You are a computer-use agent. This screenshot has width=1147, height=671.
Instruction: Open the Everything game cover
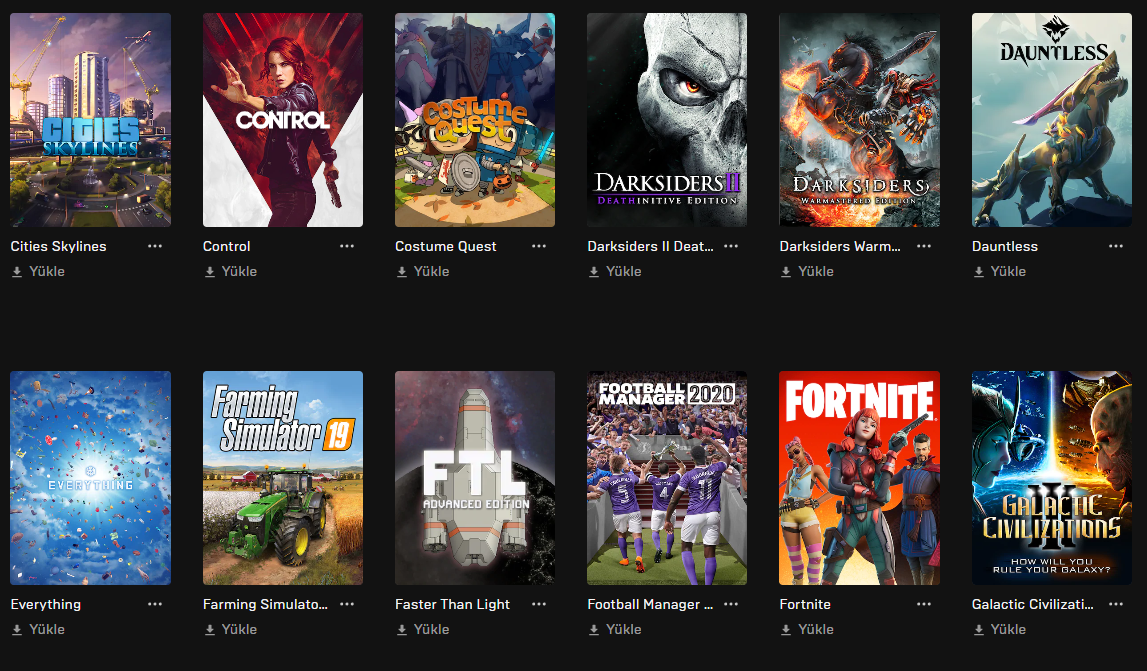91,478
